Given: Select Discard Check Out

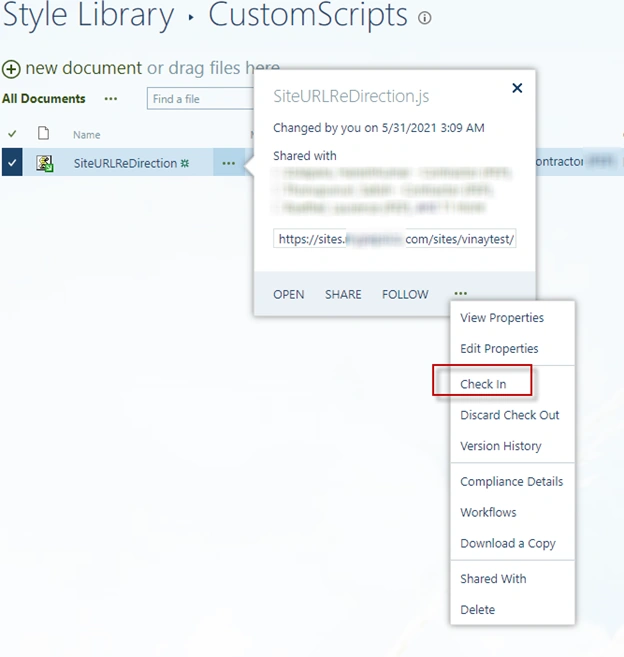Looking at the screenshot, I should coord(509,415).
